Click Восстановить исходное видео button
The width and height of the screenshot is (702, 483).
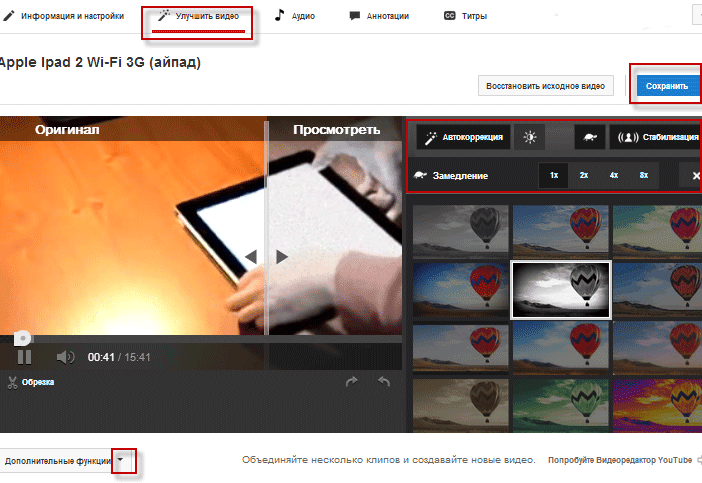545,85
